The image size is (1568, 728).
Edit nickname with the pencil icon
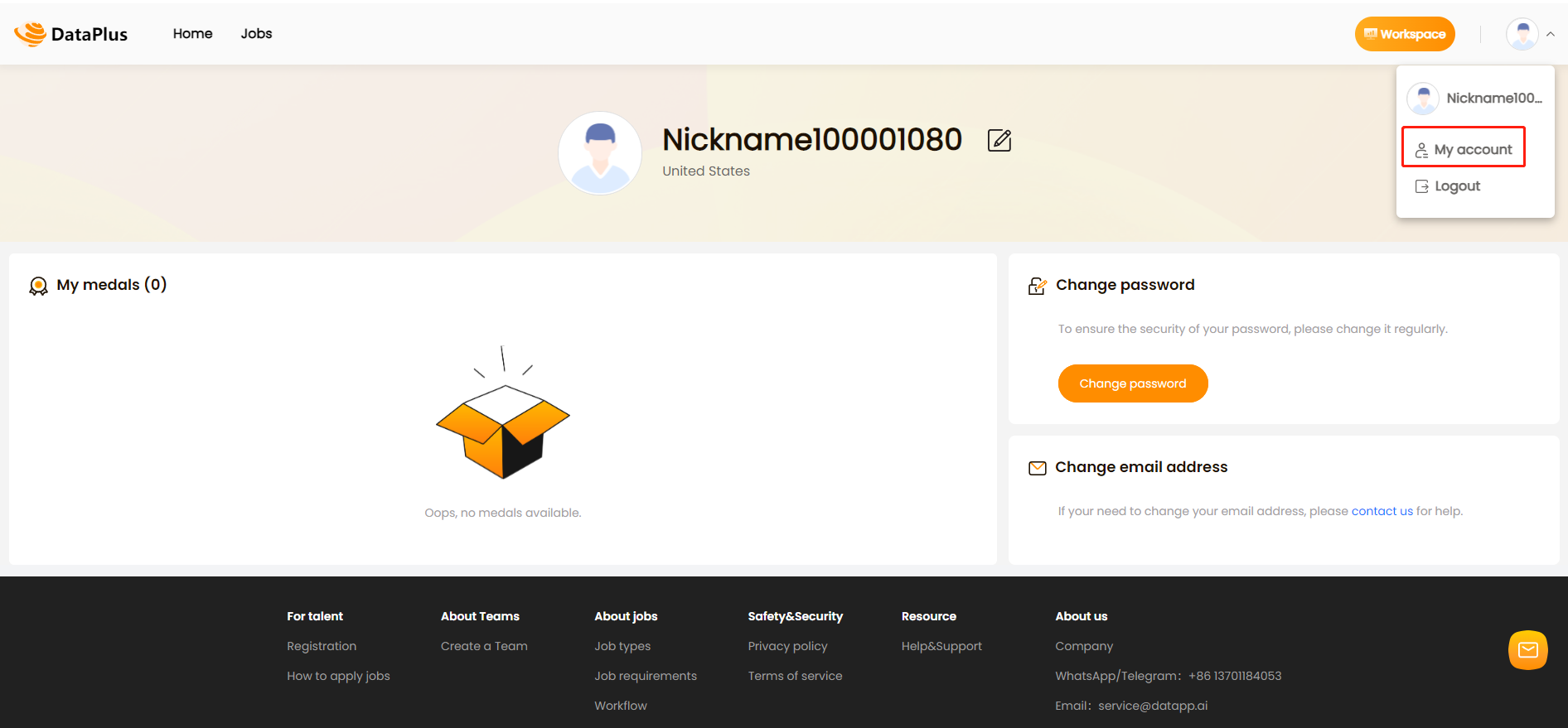pyautogui.click(x=999, y=141)
